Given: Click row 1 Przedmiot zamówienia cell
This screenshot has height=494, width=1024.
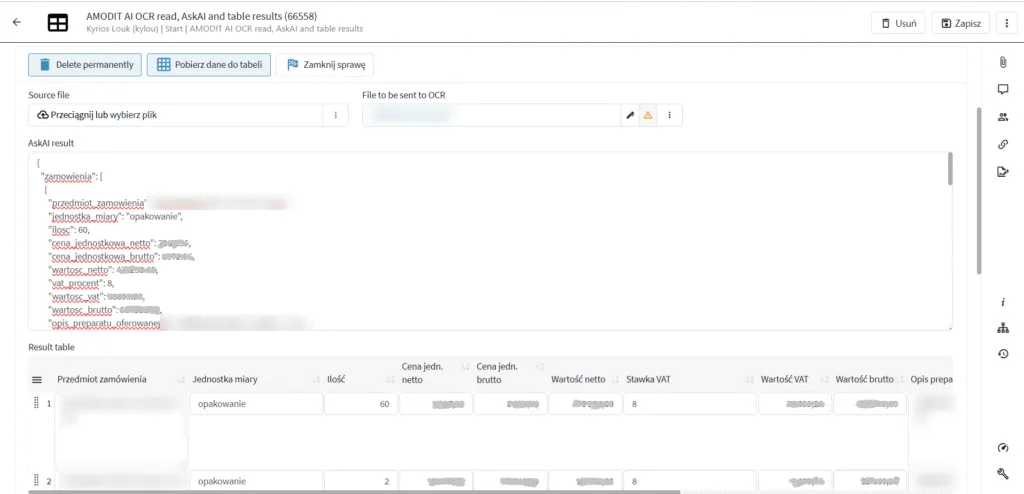Looking at the screenshot, I should (x=121, y=430).
